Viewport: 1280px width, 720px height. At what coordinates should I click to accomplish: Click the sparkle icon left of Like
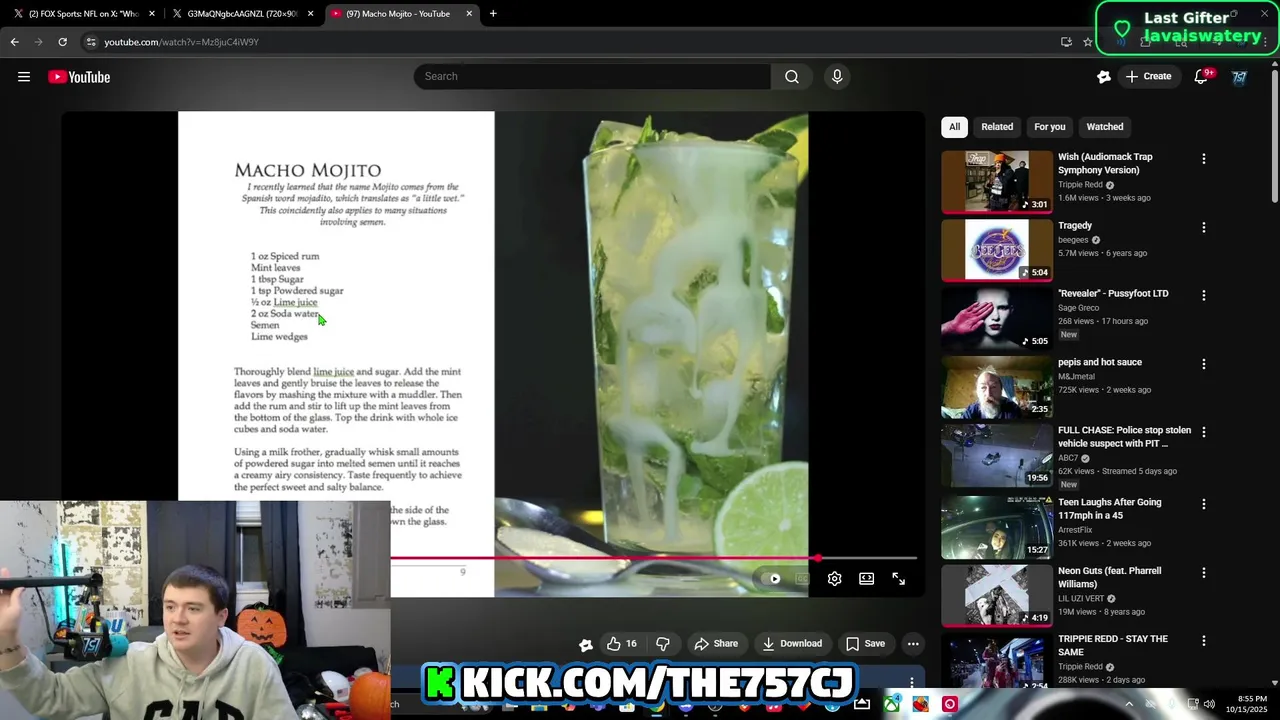point(586,644)
